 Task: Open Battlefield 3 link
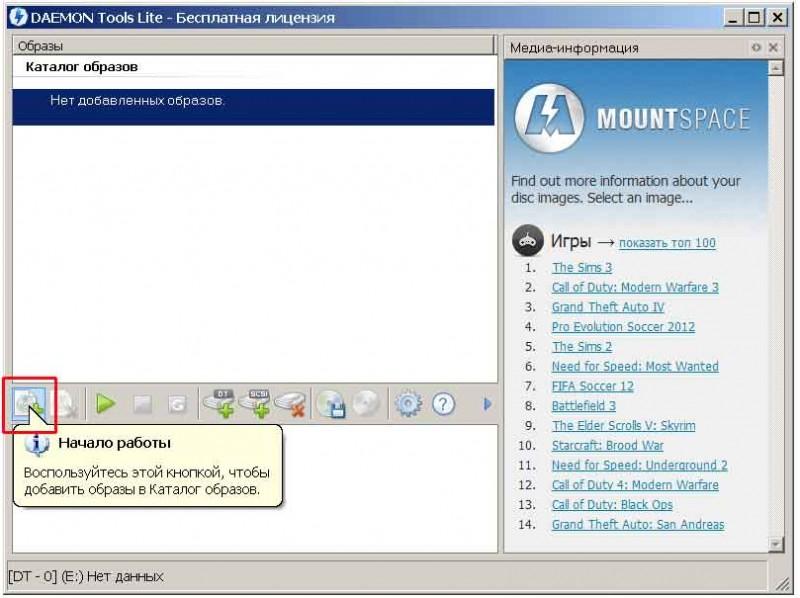[584, 406]
